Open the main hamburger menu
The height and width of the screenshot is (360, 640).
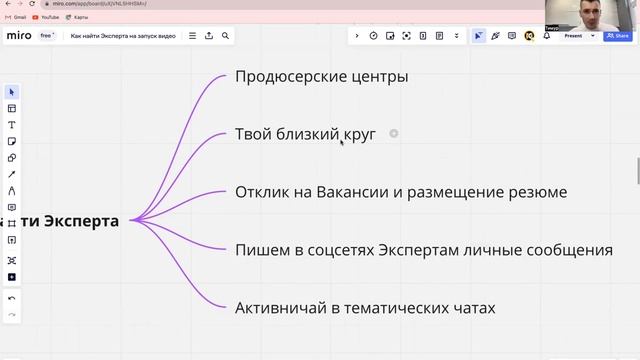point(192,36)
